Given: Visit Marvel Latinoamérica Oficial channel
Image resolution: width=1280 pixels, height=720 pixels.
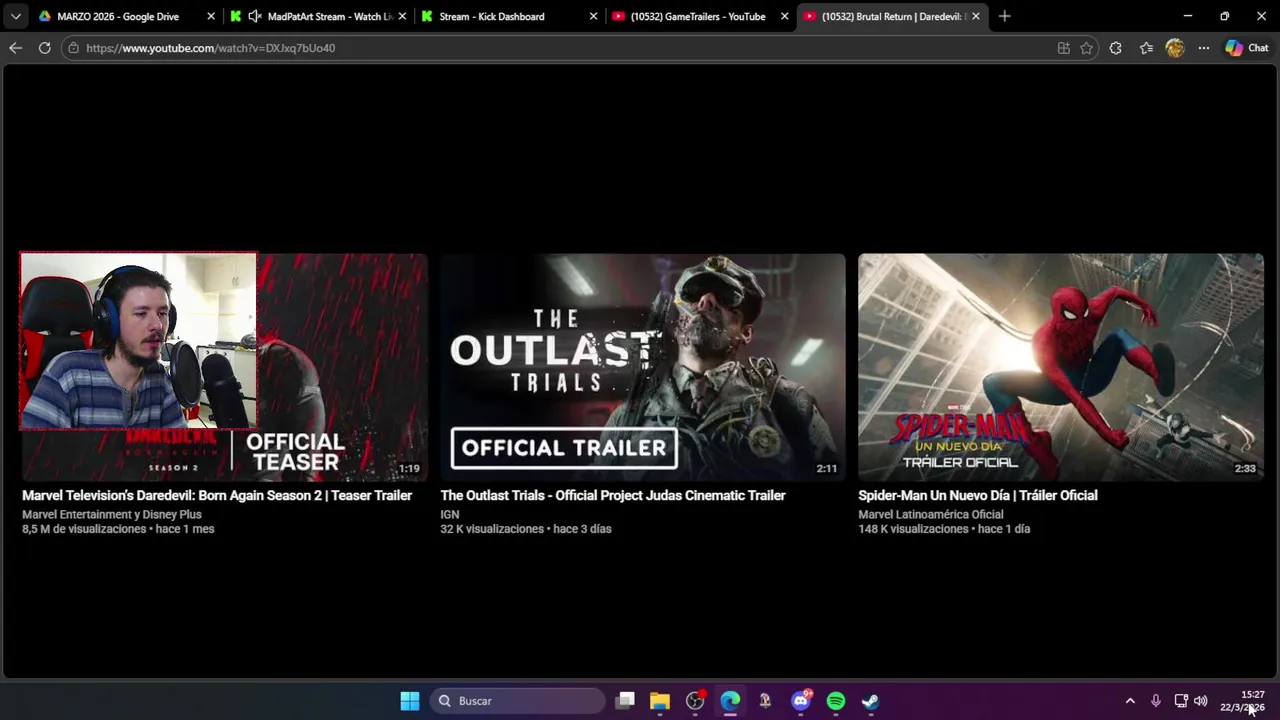Looking at the screenshot, I should pyautogui.click(x=931, y=515).
